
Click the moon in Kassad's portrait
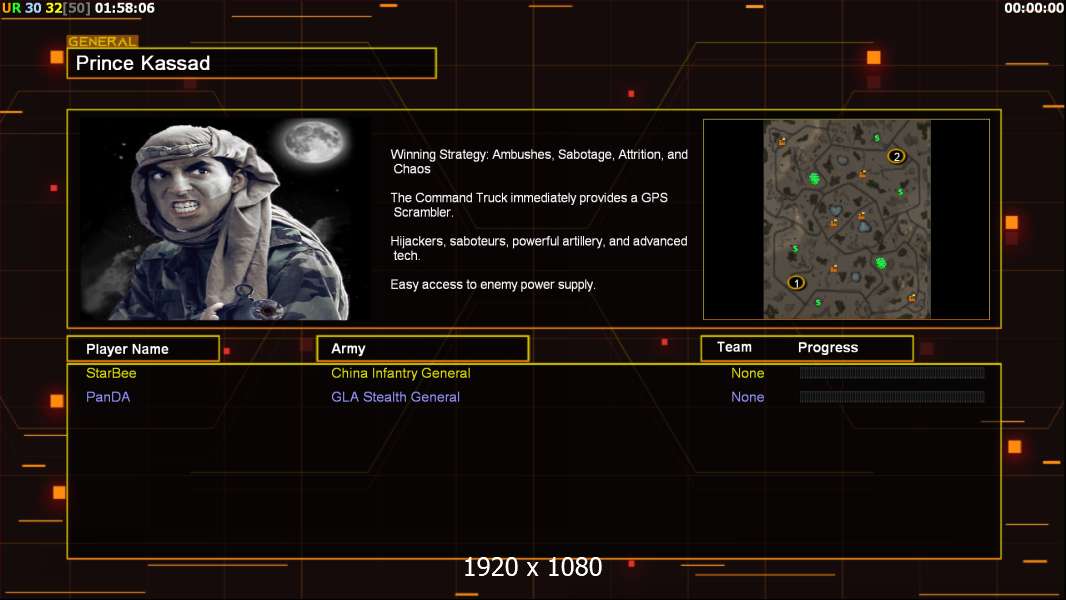(x=315, y=141)
